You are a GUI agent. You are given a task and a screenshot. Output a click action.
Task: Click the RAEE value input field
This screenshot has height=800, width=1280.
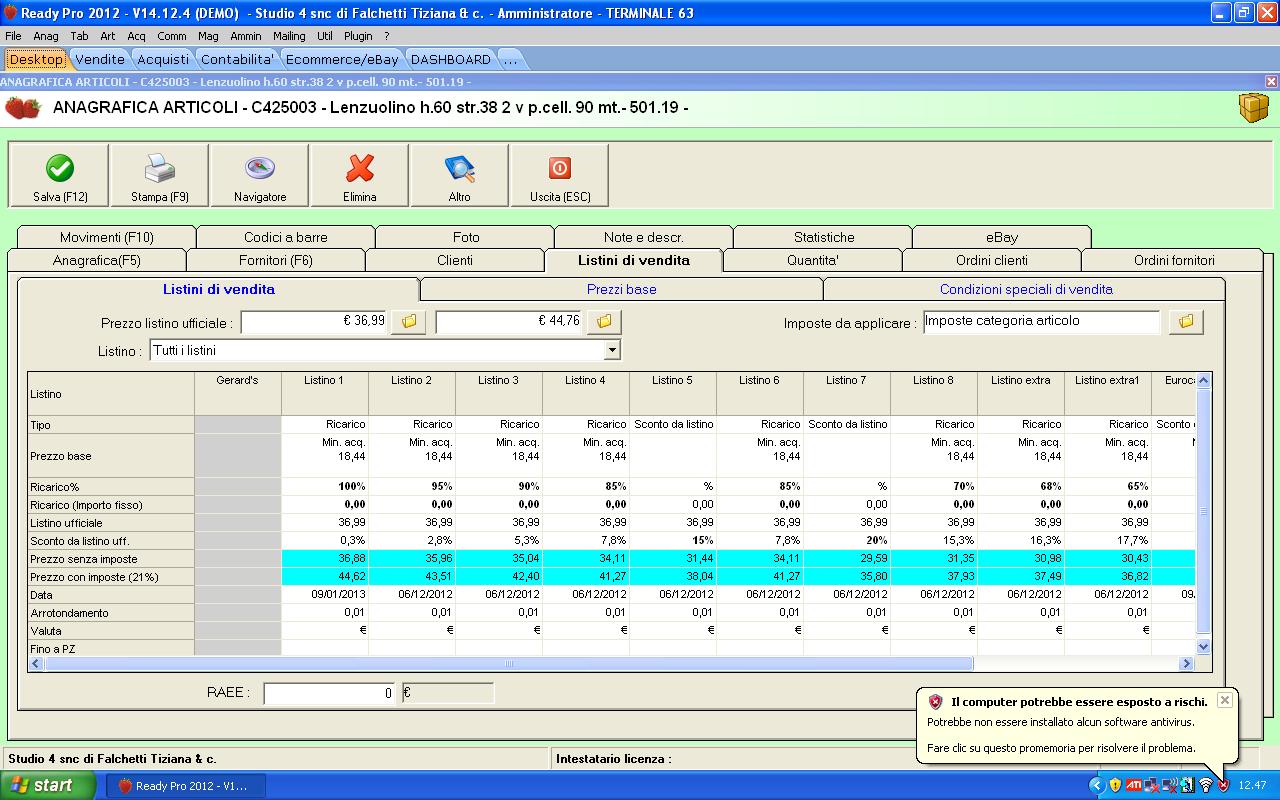tap(330, 693)
